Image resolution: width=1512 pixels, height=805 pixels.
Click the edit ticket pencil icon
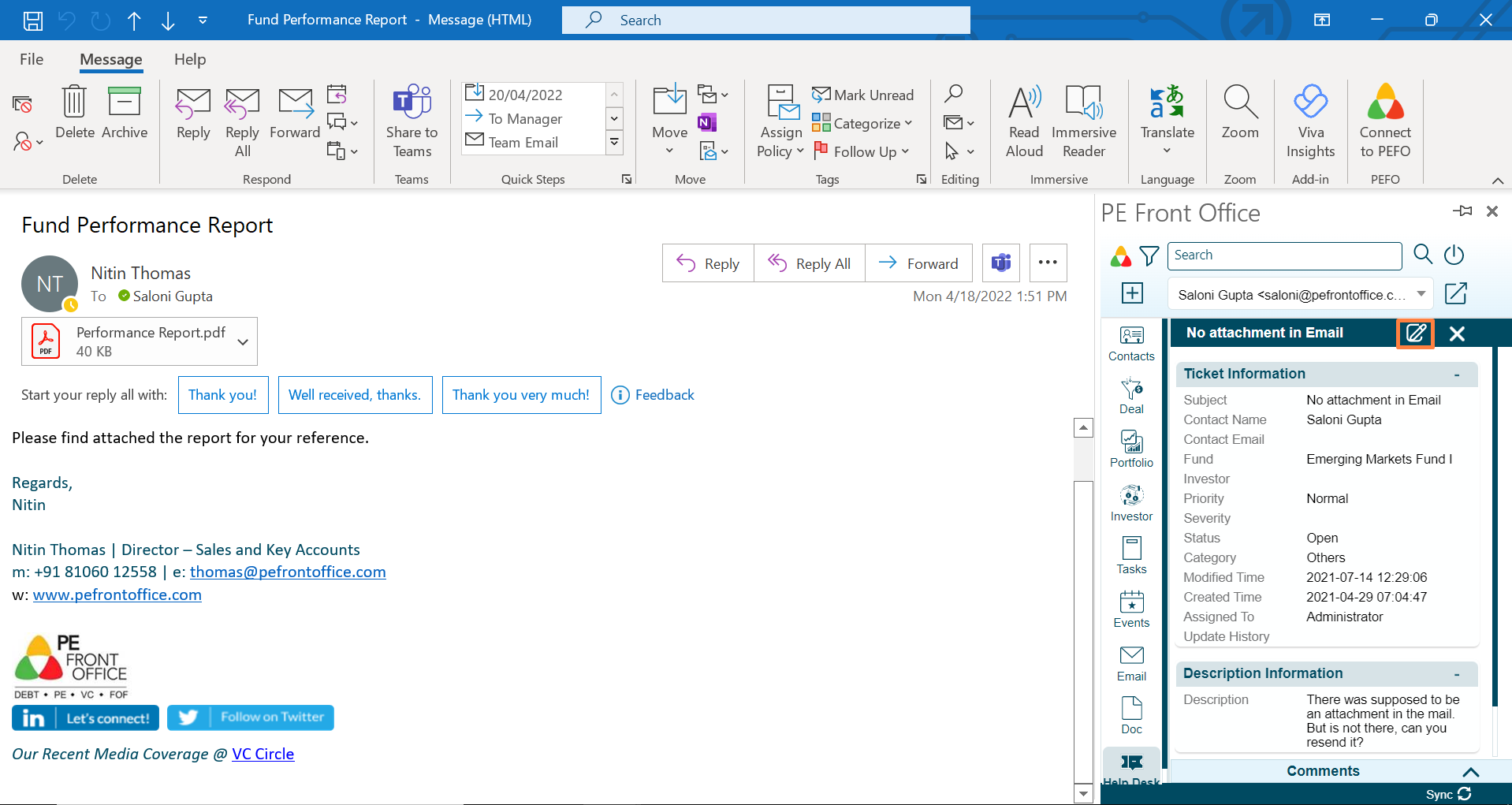point(1415,334)
